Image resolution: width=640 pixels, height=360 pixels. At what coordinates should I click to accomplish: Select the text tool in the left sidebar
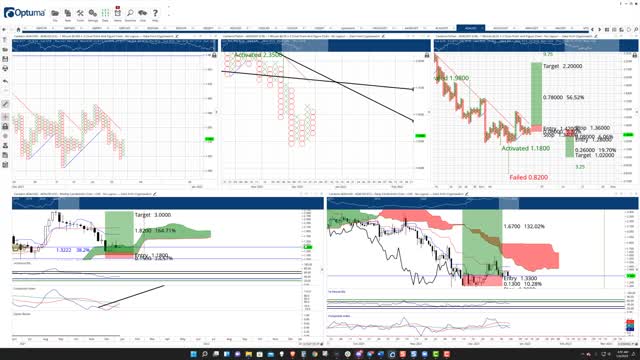coord(5,40)
